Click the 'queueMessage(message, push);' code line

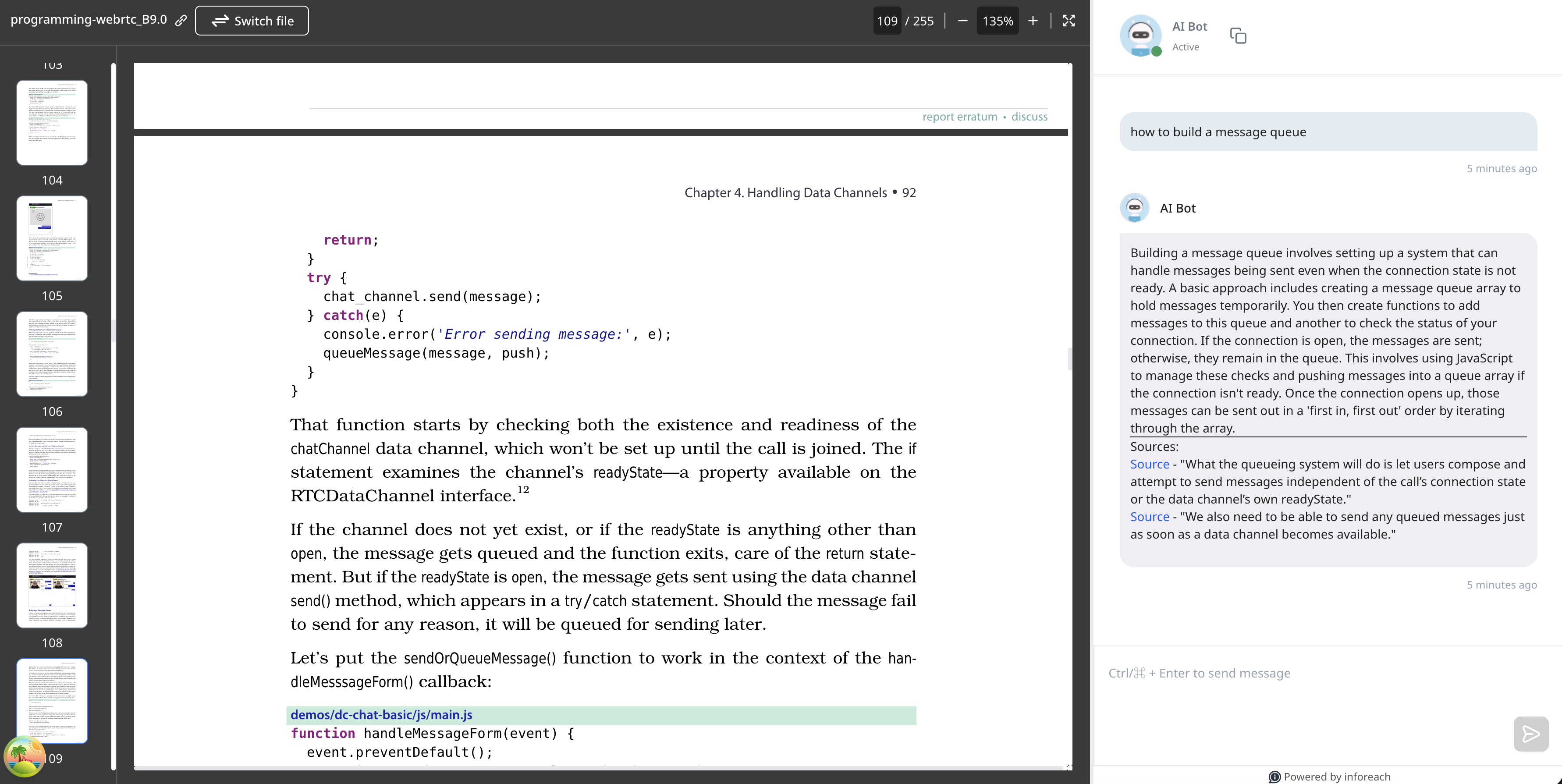436,354
